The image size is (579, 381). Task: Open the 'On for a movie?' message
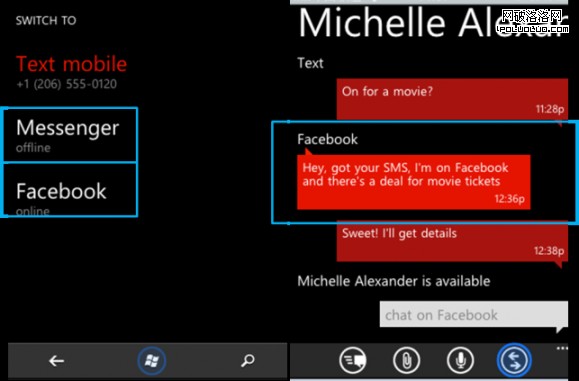(452, 99)
